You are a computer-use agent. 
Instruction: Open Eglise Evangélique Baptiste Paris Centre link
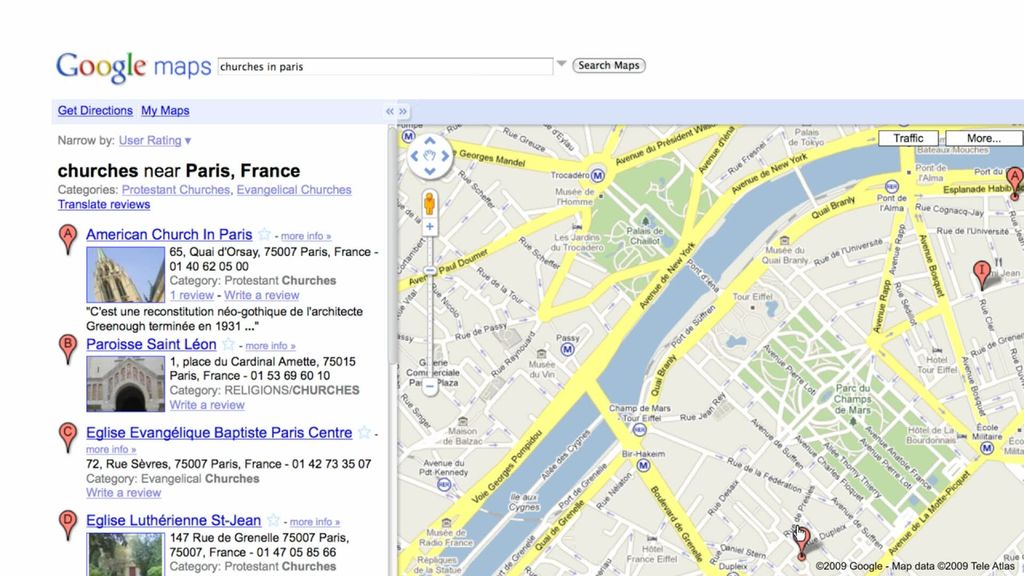(x=219, y=432)
